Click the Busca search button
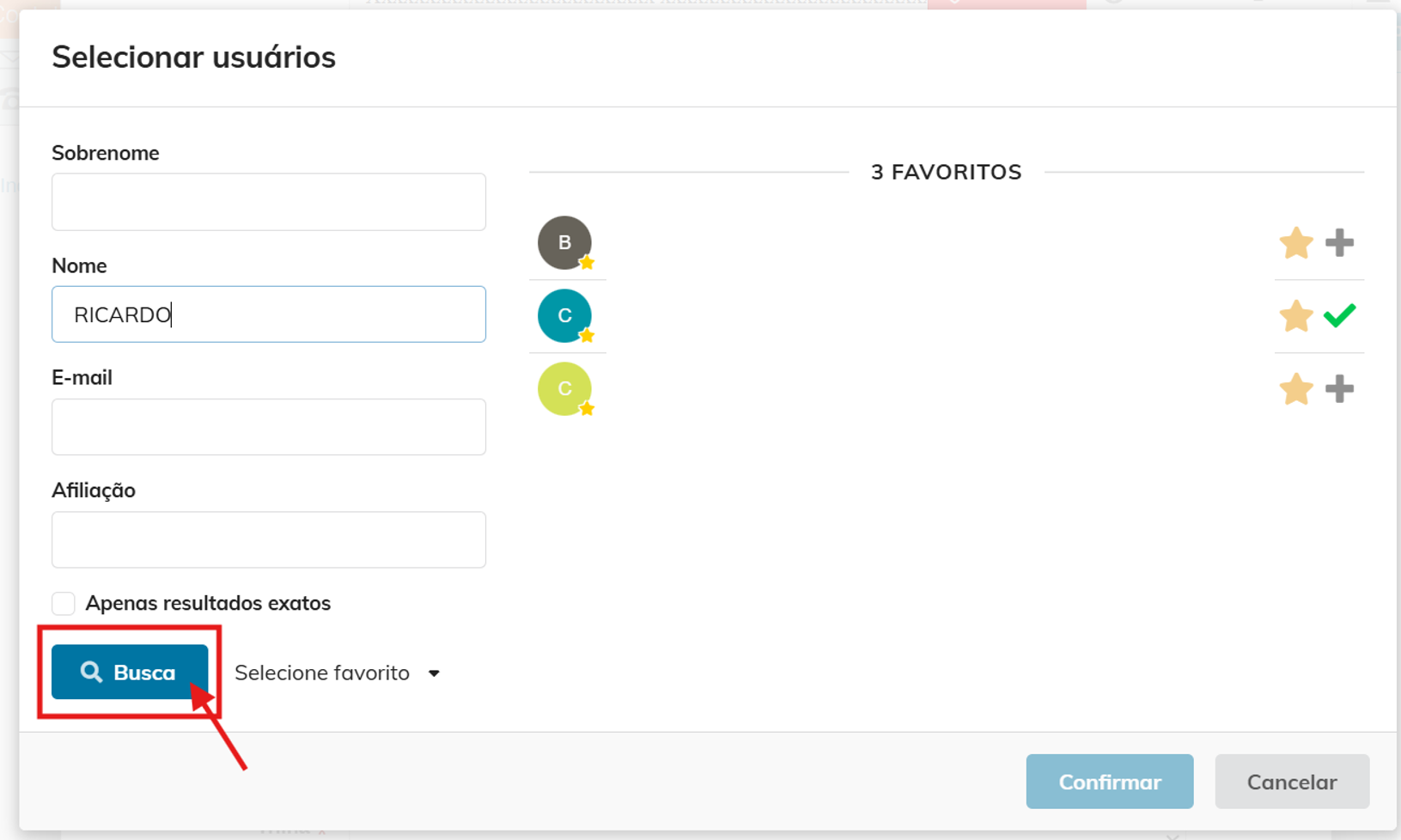Image resolution: width=1401 pixels, height=840 pixels. point(130,672)
